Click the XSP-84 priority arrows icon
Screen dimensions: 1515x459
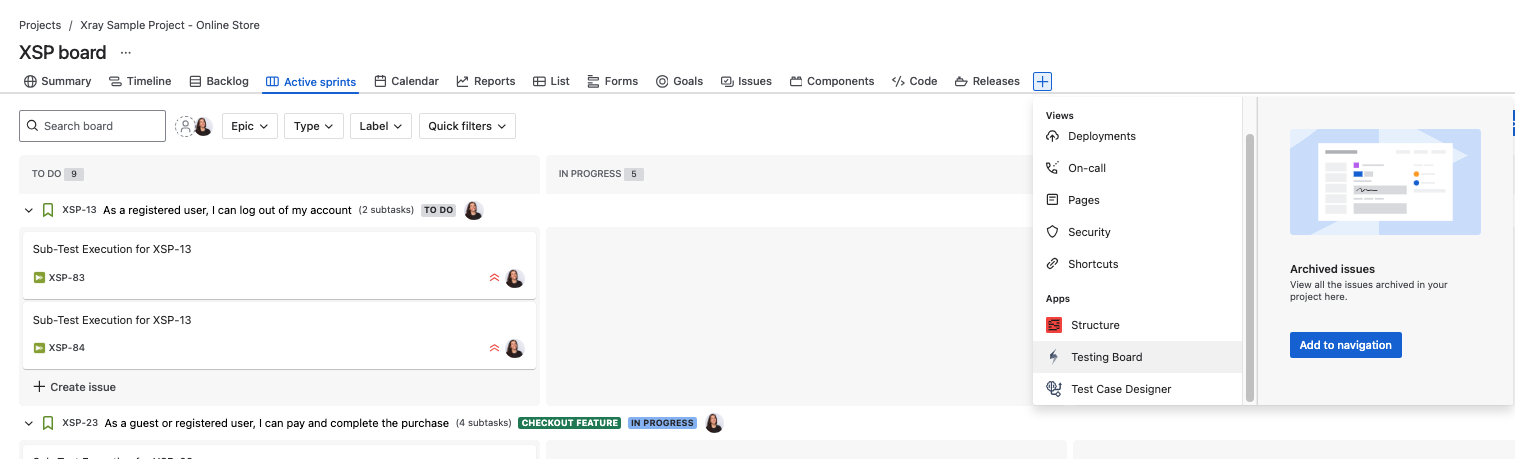[x=494, y=348]
